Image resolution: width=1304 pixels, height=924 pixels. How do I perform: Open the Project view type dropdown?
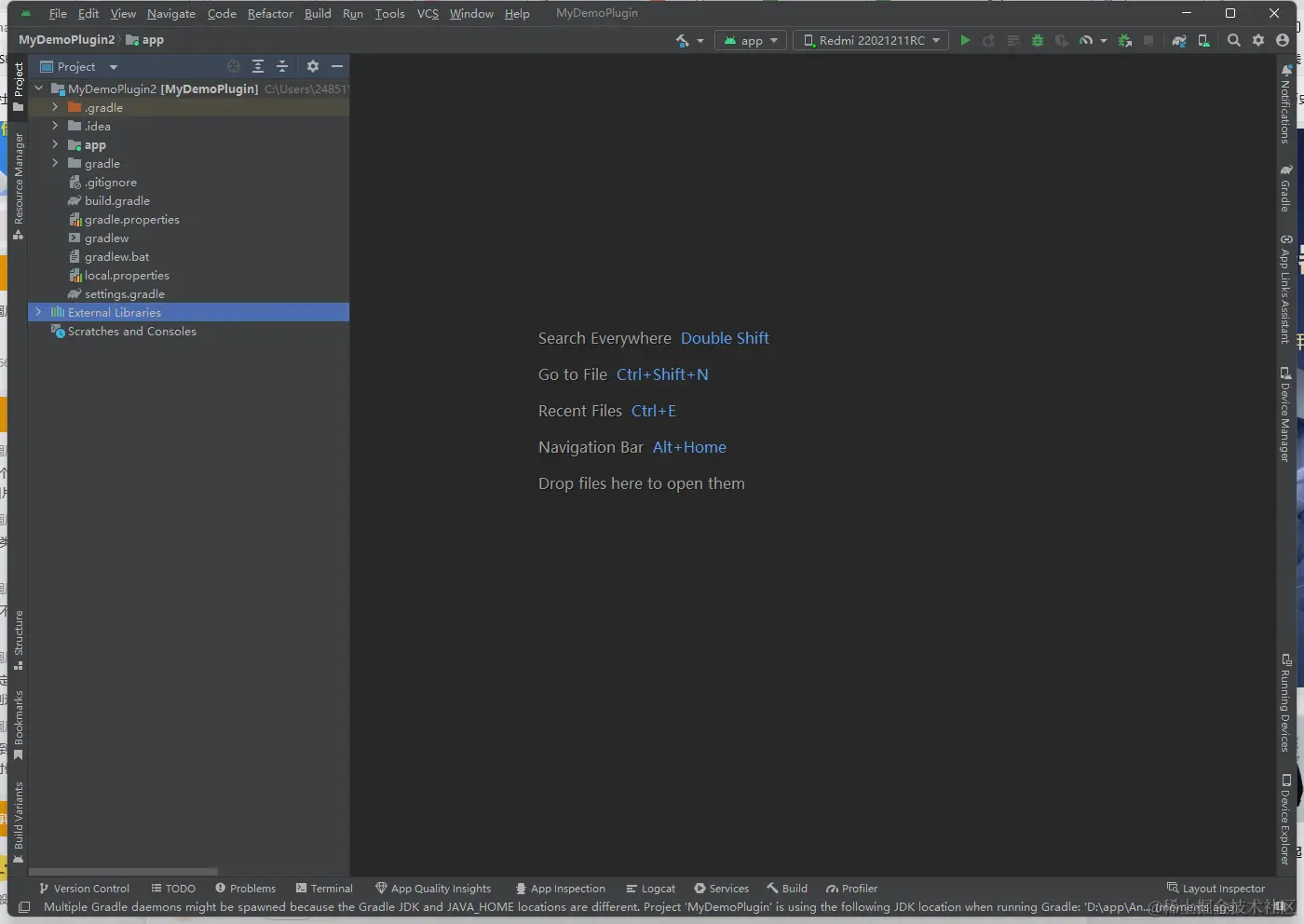pyautogui.click(x=79, y=66)
